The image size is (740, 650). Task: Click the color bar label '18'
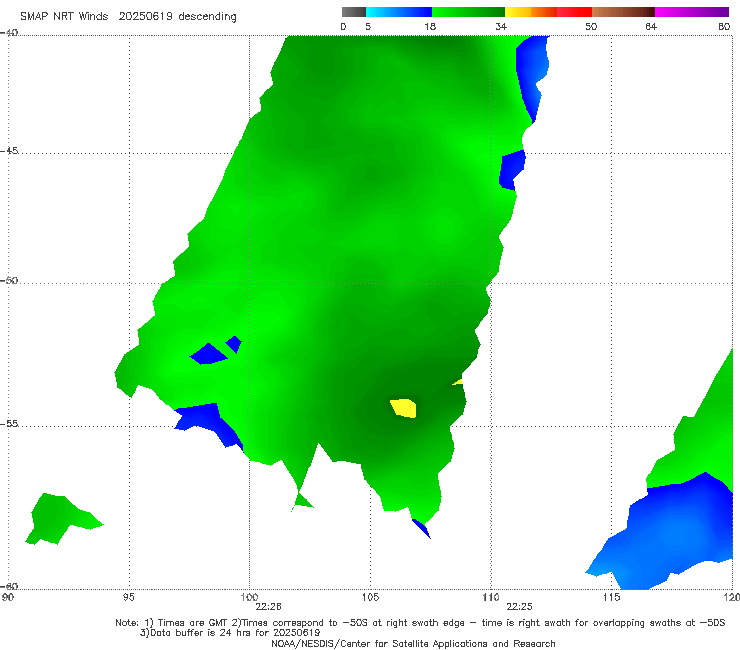pyautogui.click(x=430, y=27)
